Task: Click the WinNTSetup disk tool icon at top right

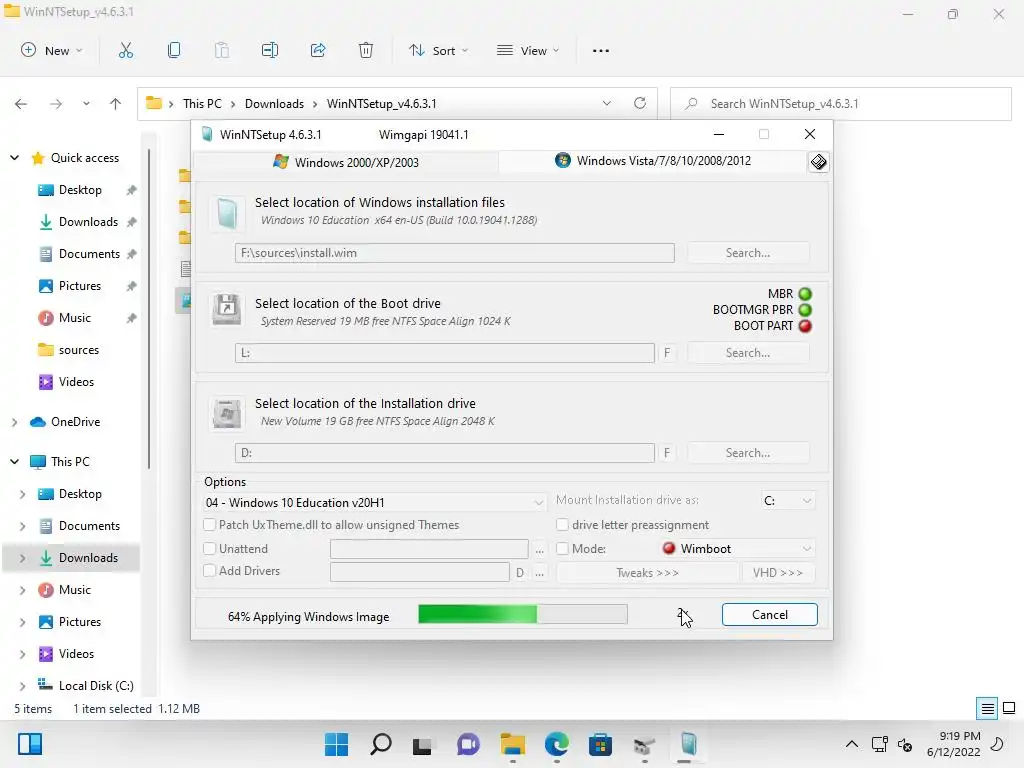Action: coord(818,162)
